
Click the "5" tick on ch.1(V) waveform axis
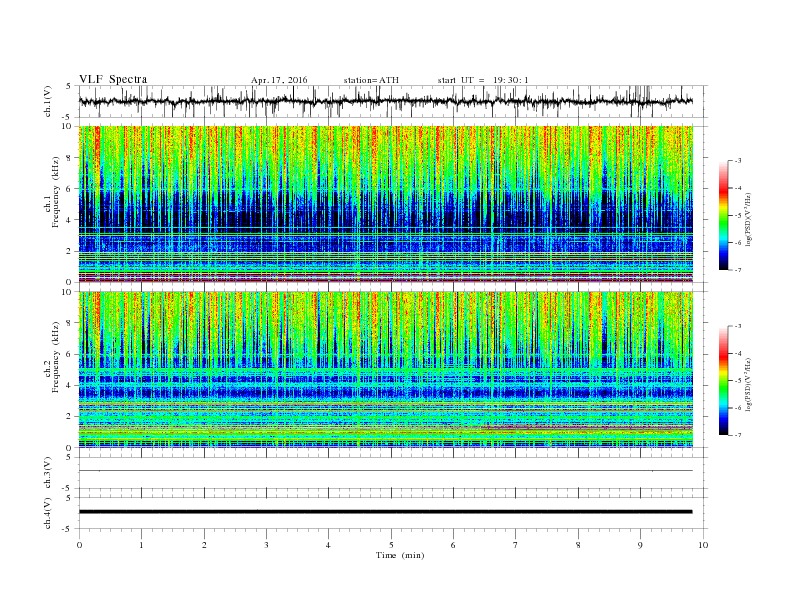69,86
